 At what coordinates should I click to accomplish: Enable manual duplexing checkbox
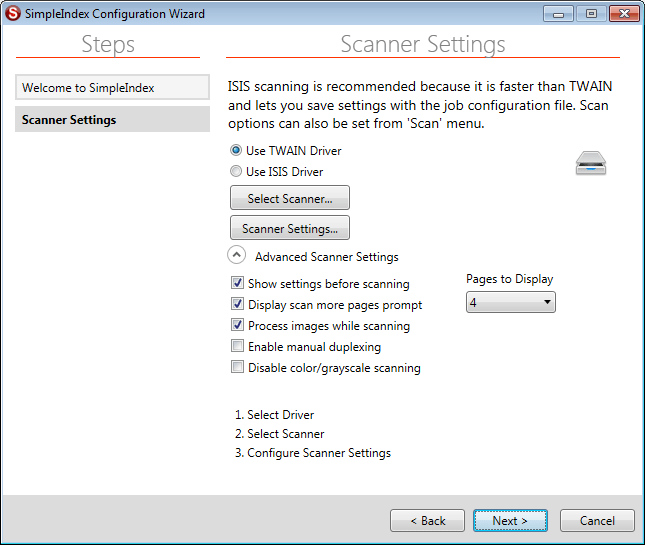coord(237,346)
